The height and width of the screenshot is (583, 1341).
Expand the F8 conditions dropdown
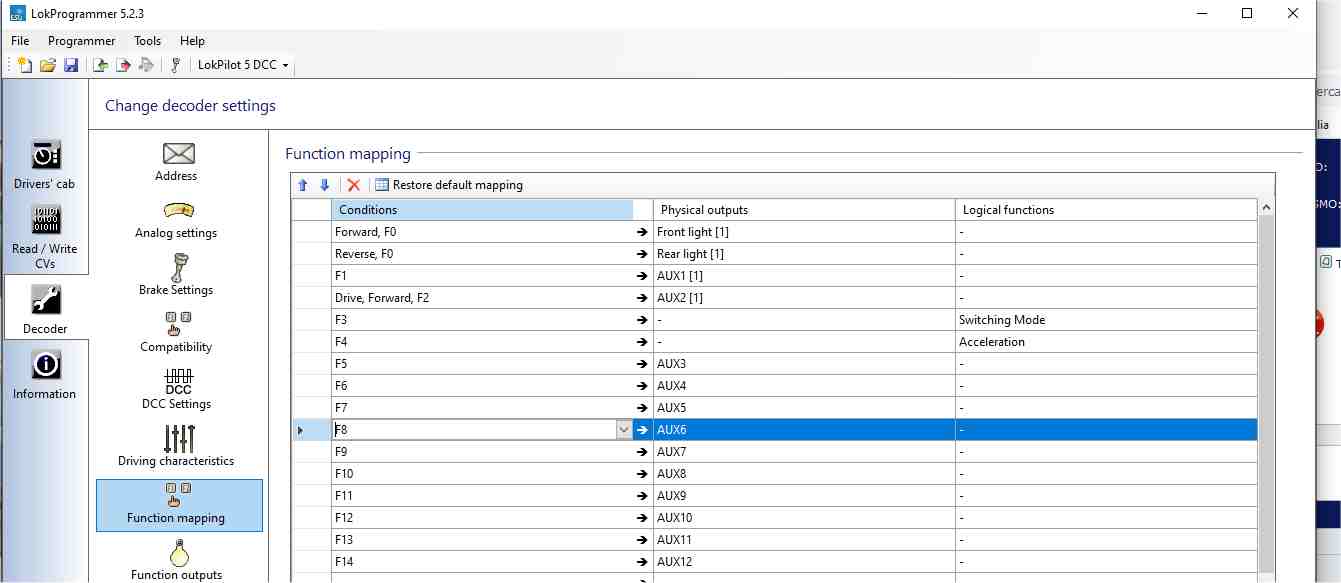624,430
